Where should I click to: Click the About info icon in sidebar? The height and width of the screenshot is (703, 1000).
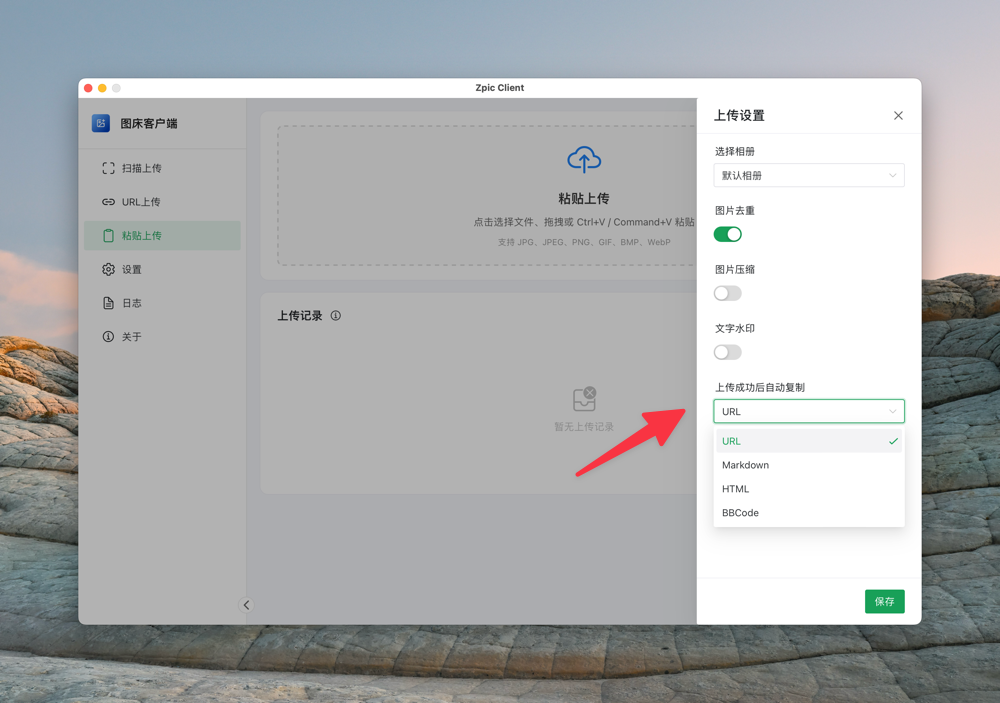[108, 337]
